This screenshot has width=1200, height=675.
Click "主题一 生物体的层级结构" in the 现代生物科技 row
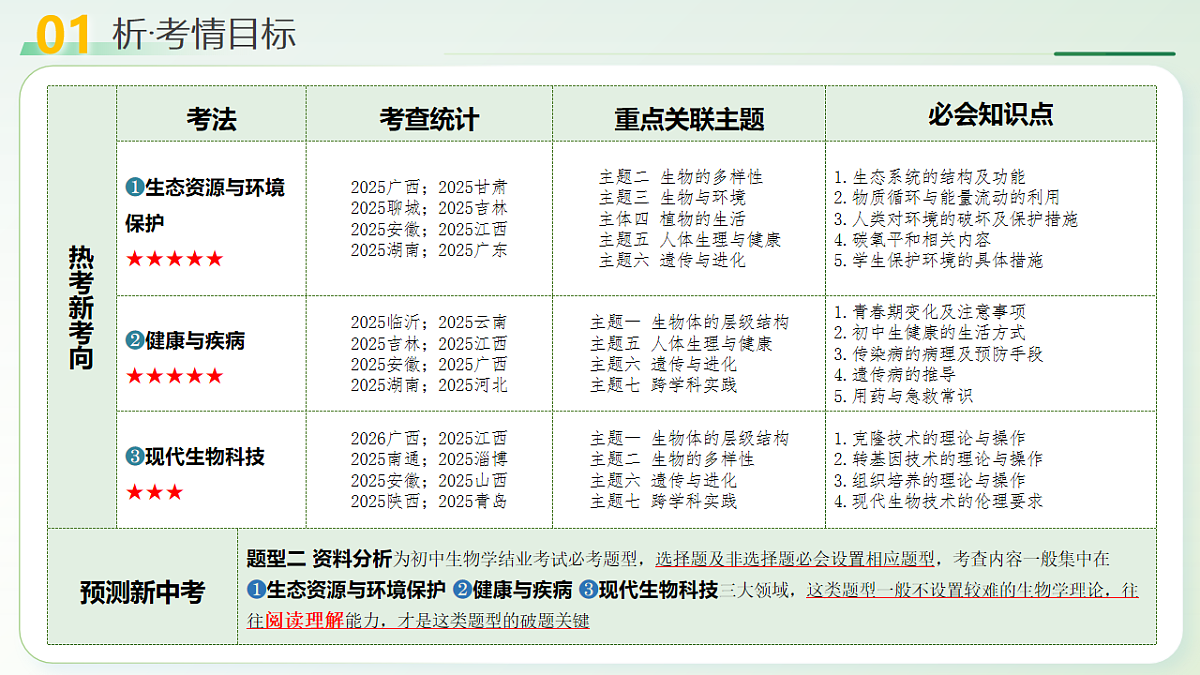pos(690,438)
